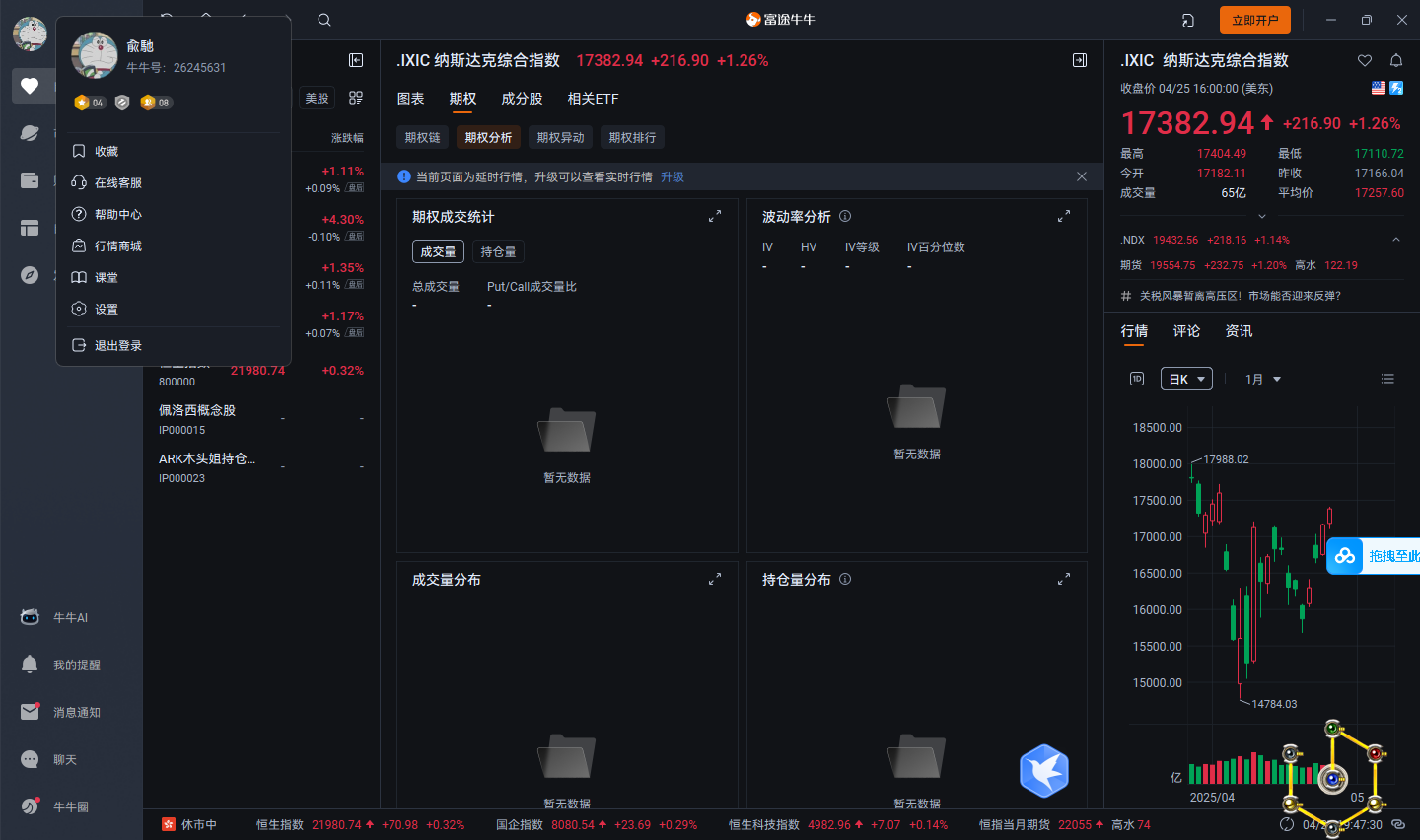
Task: Open the 美股 market selector
Action: [x=317, y=98]
